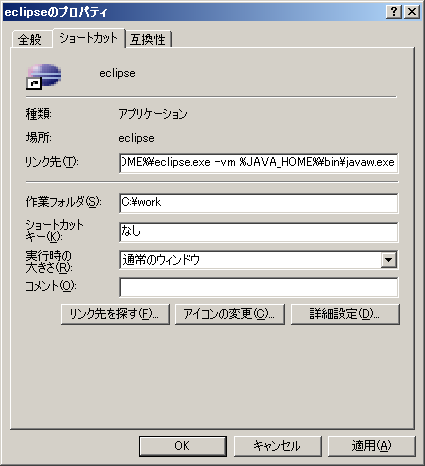This screenshot has width=425, height=466.
Task: Click the 種類 label
Action: point(39,114)
